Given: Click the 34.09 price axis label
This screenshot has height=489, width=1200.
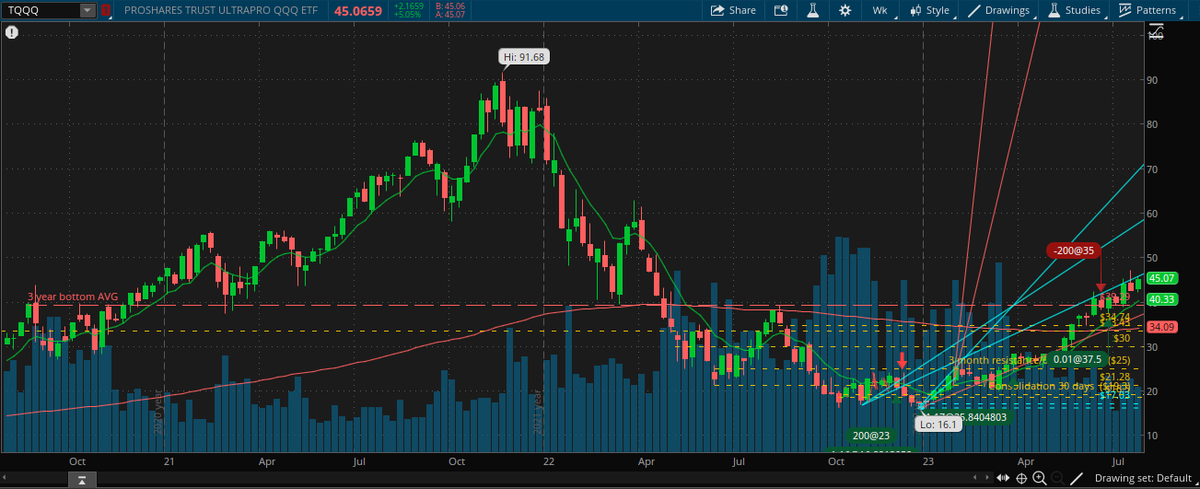Looking at the screenshot, I should click(x=1160, y=326).
